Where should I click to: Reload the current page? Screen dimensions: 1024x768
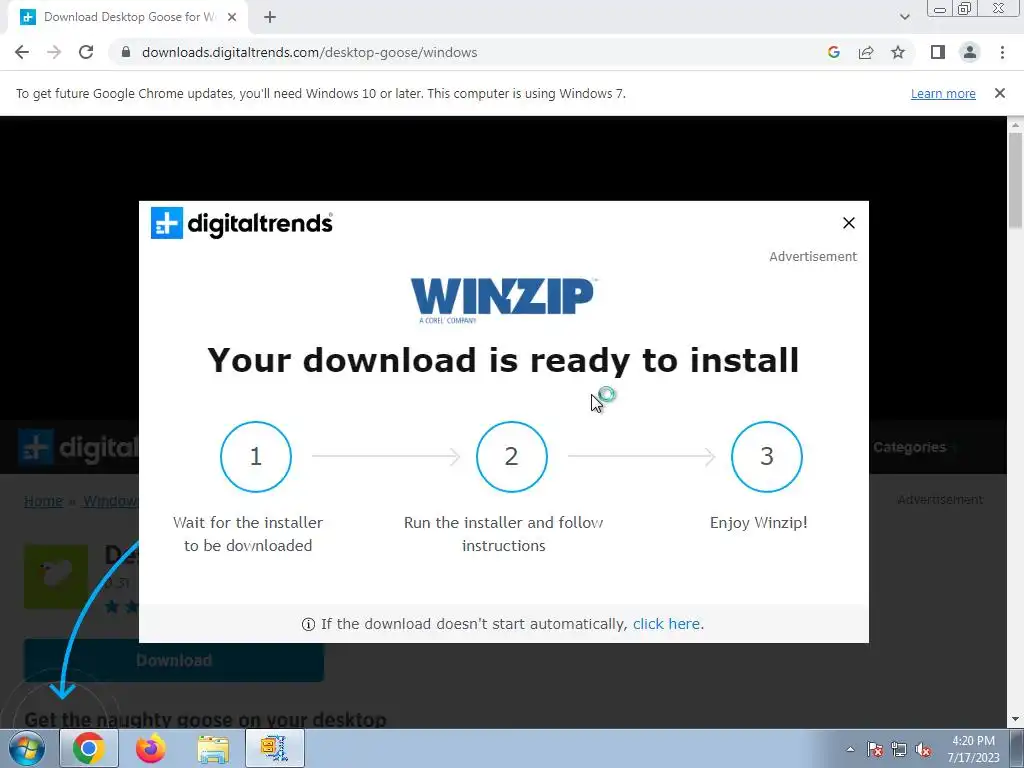pyautogui.click(x=86, y=52)
